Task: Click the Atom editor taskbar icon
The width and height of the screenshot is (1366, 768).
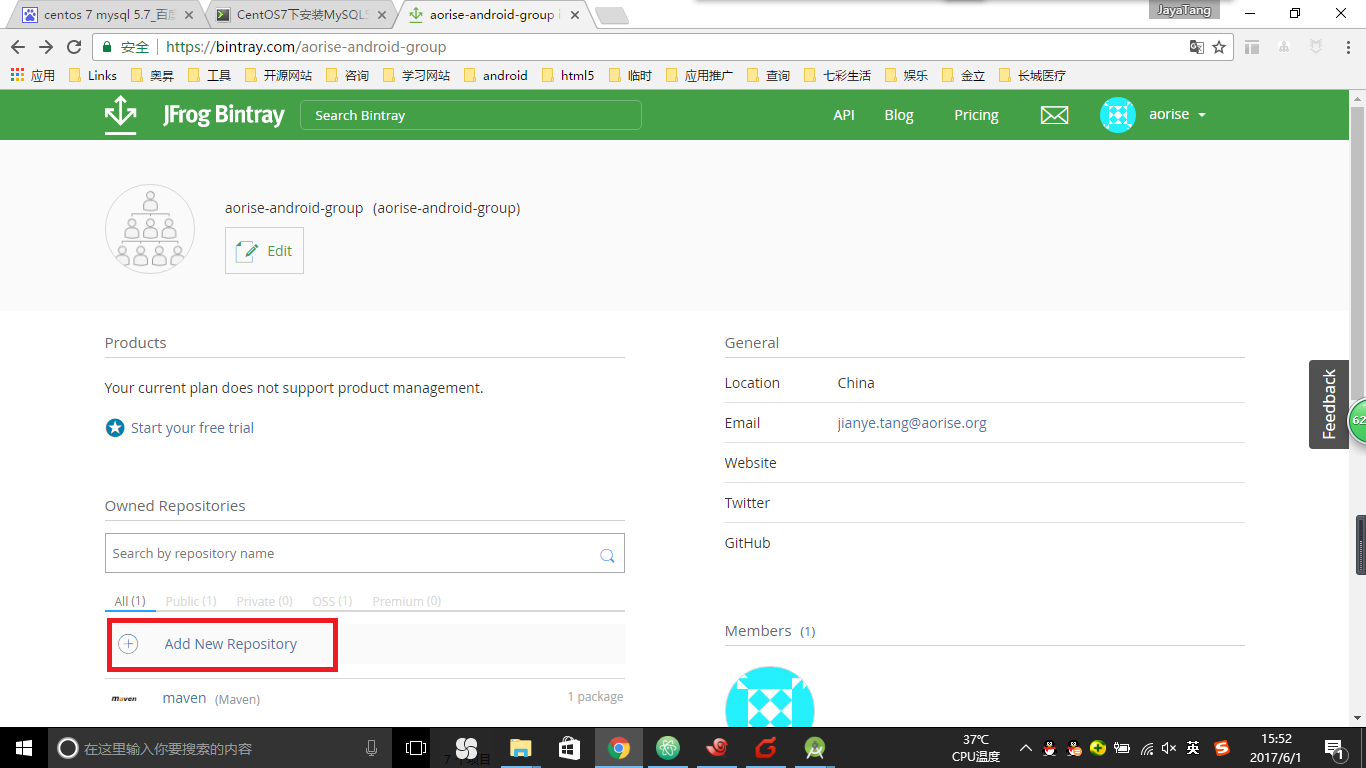Action: click(668, 748)
